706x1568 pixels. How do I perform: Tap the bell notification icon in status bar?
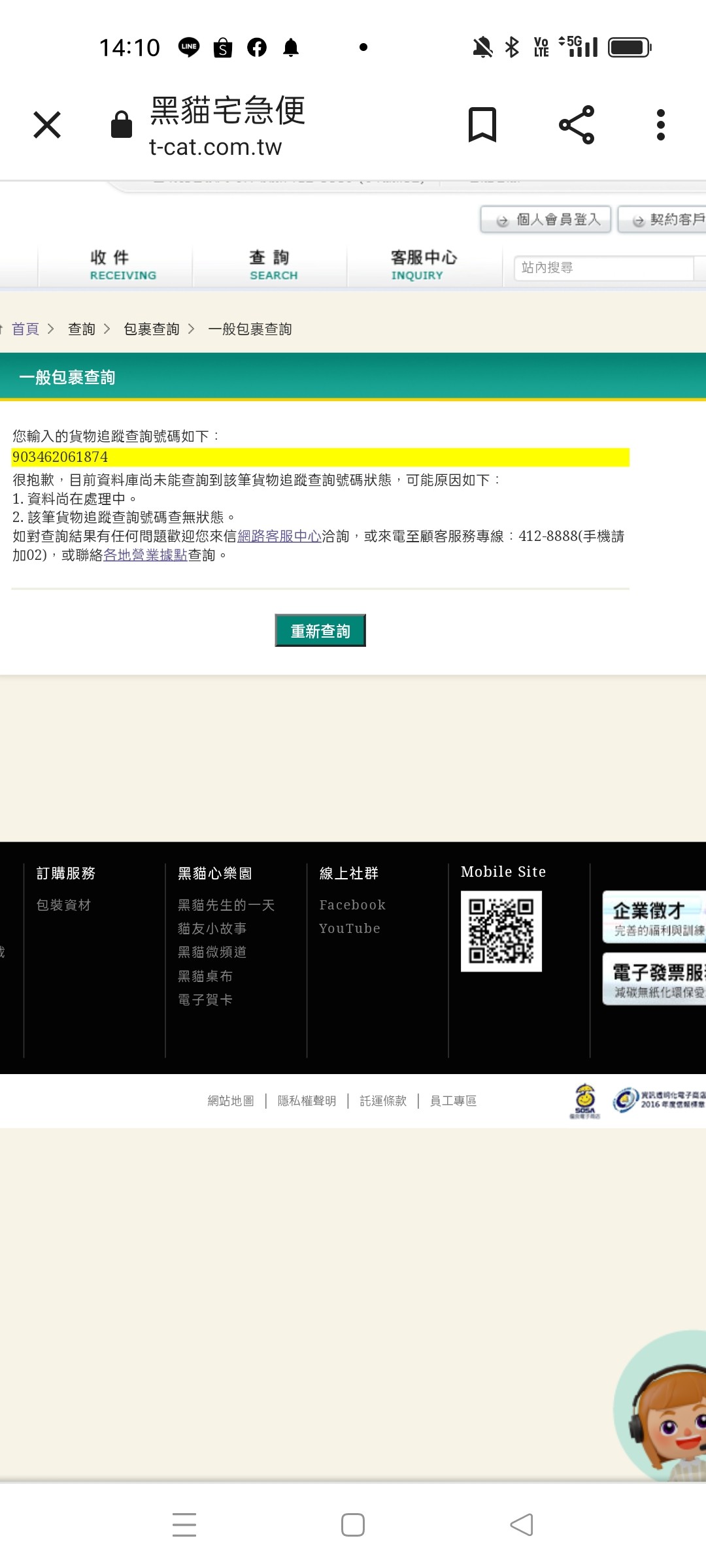(x=291, y=47)
